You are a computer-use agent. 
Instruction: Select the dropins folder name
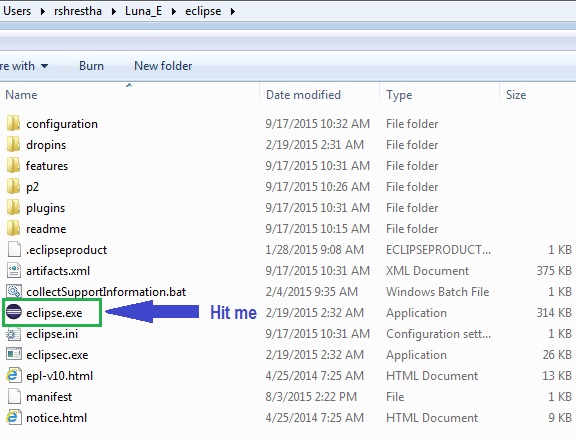[46, 145]
